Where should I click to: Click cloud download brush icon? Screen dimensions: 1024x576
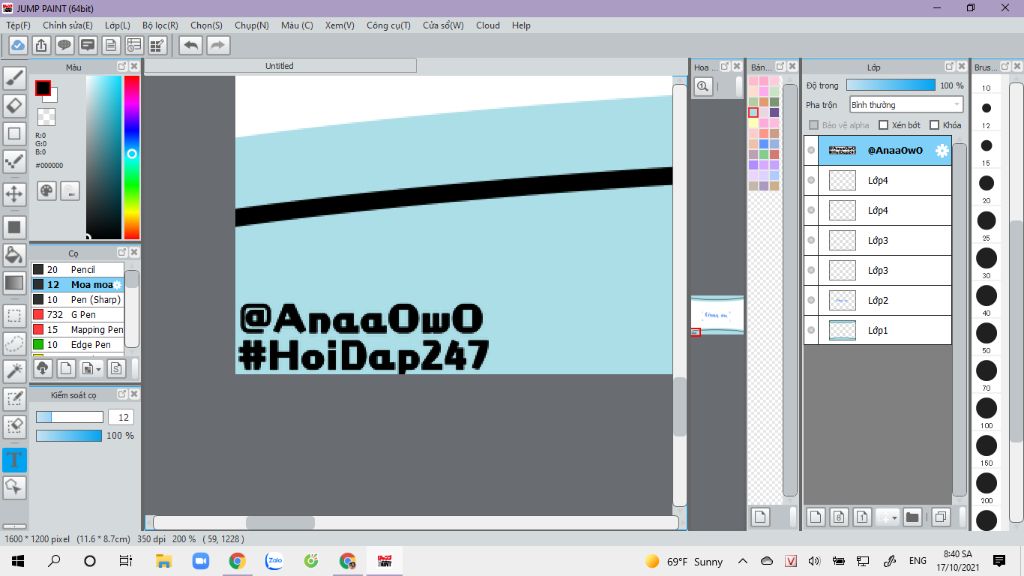coord(42,368)
